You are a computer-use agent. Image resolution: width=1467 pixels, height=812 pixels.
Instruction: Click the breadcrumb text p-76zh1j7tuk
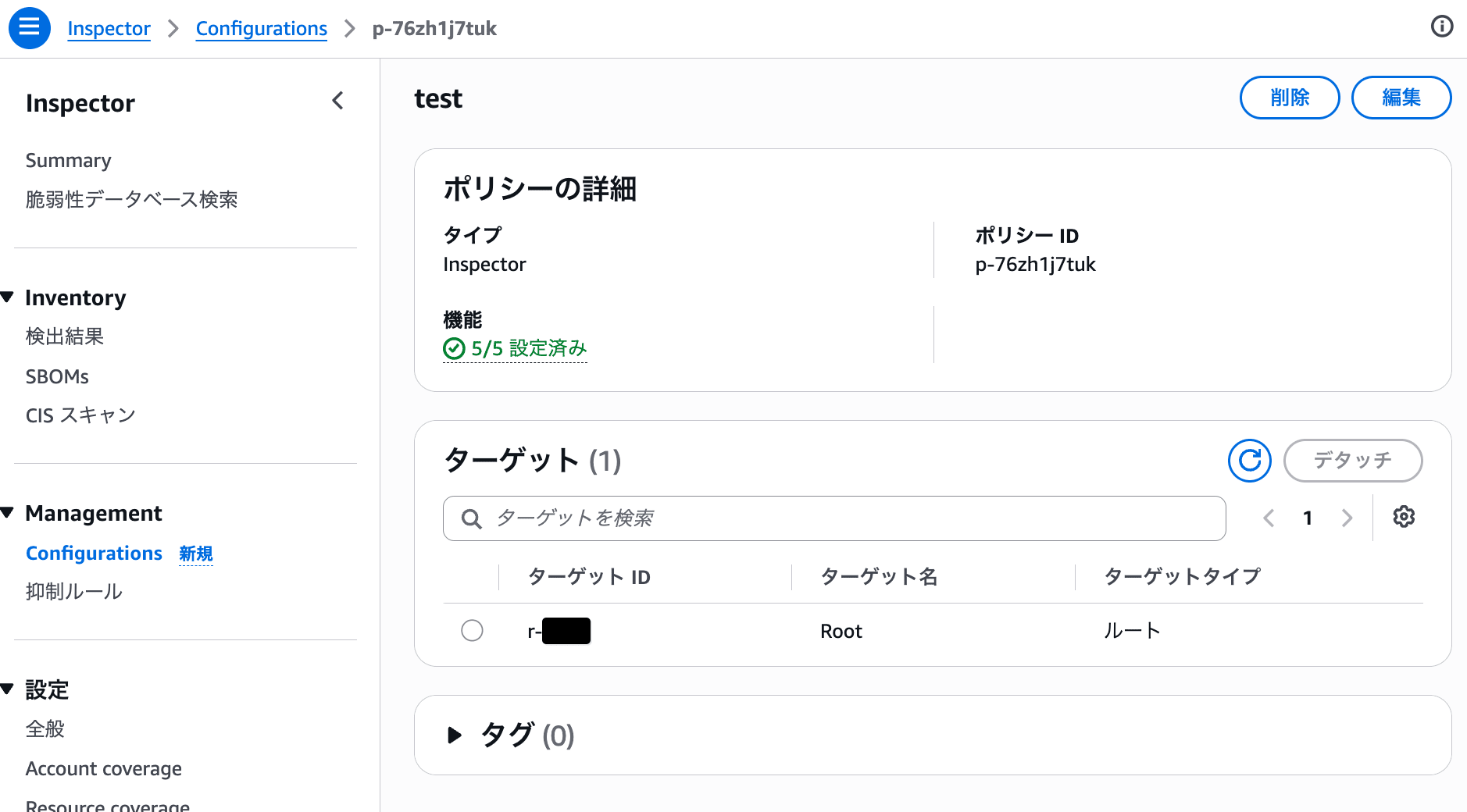pyautogui.click(x=434, y=28)
